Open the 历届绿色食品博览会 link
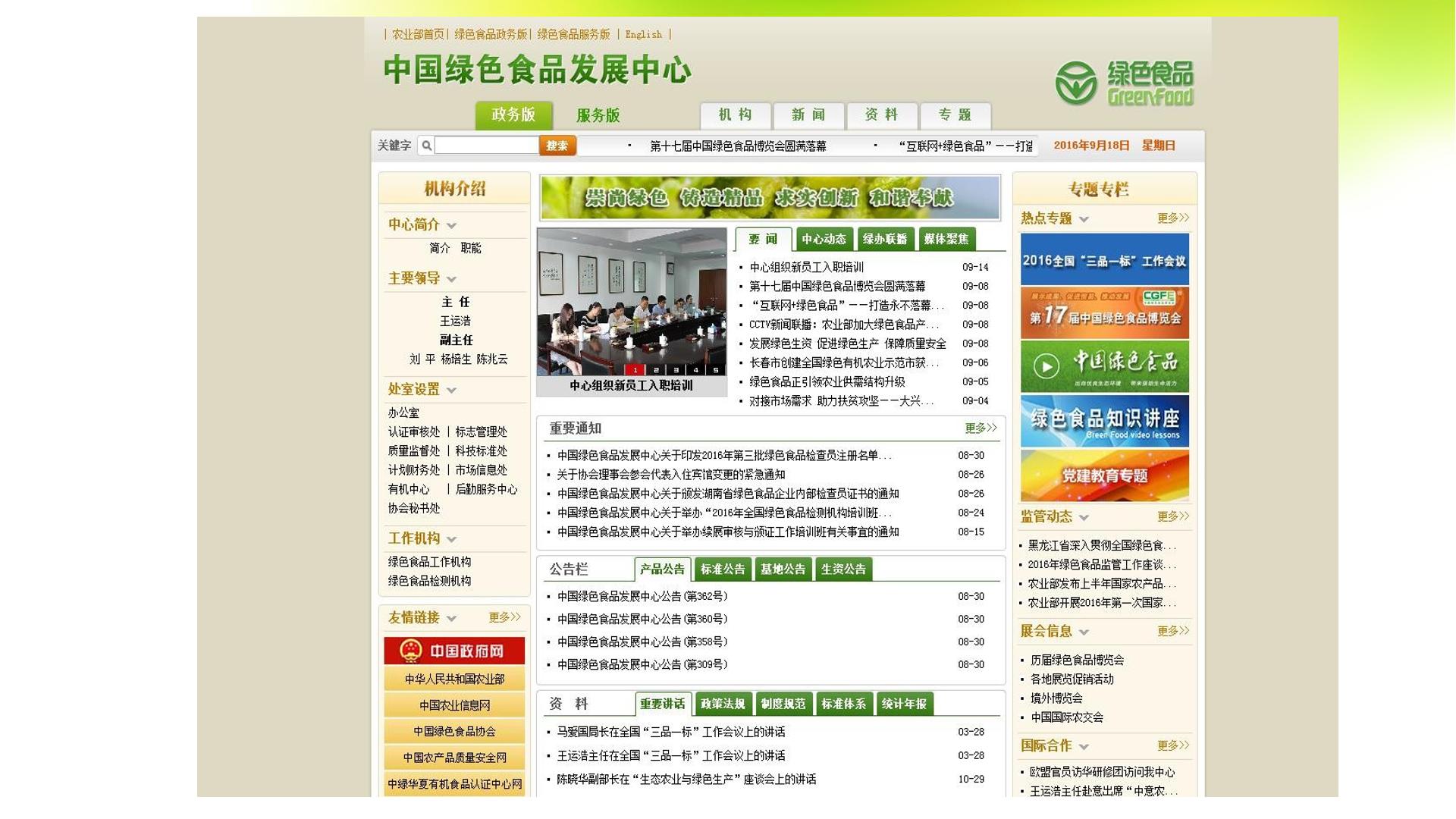The width and height of the screenshot is (1456, 819). 1077,660
